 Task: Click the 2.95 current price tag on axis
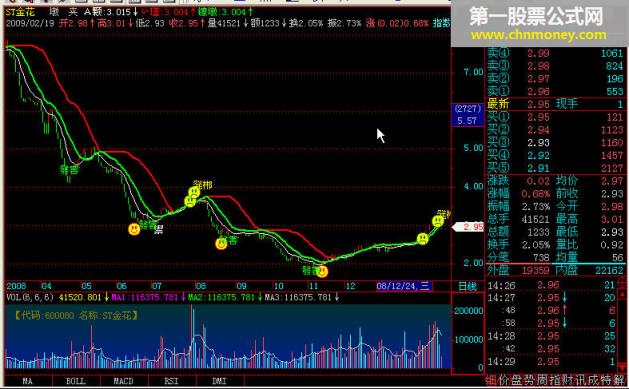(468, 227)
